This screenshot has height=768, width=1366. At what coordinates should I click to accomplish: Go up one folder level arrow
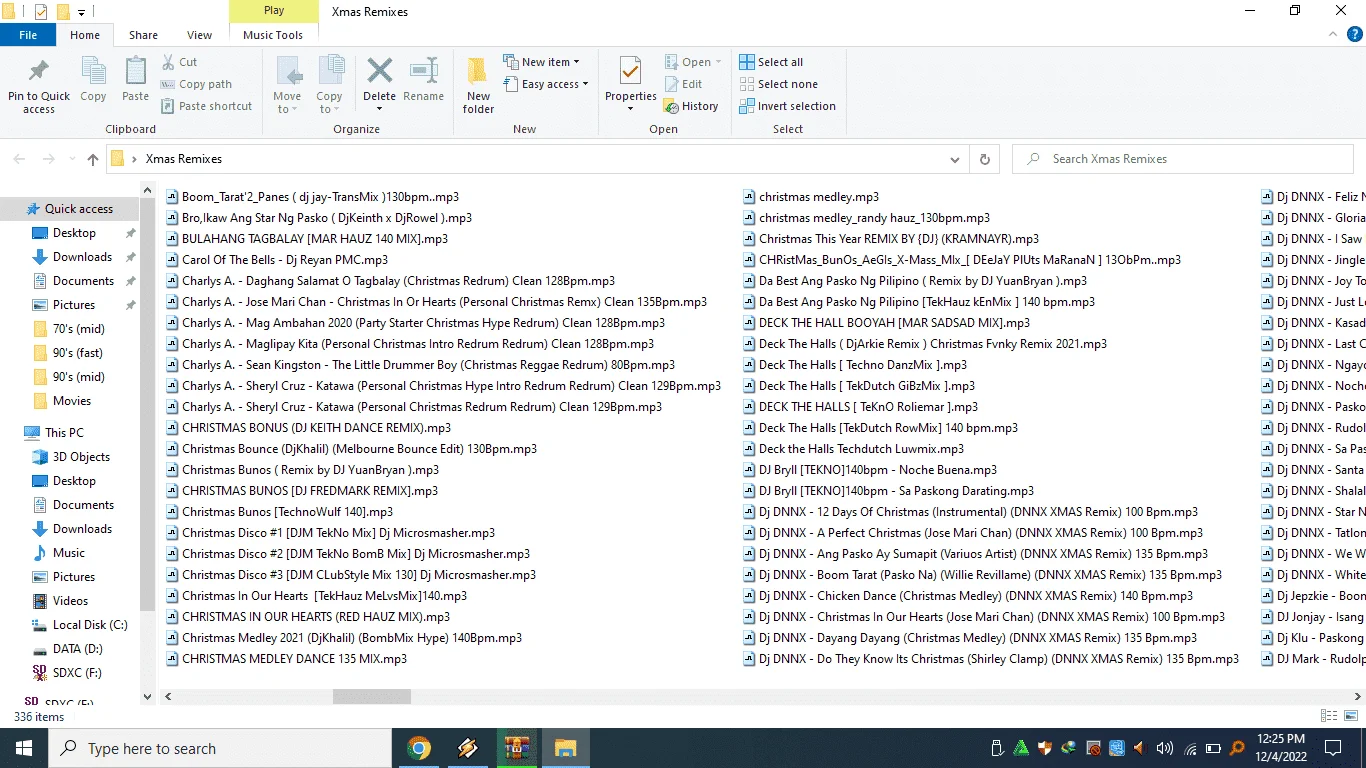point(93,159)
